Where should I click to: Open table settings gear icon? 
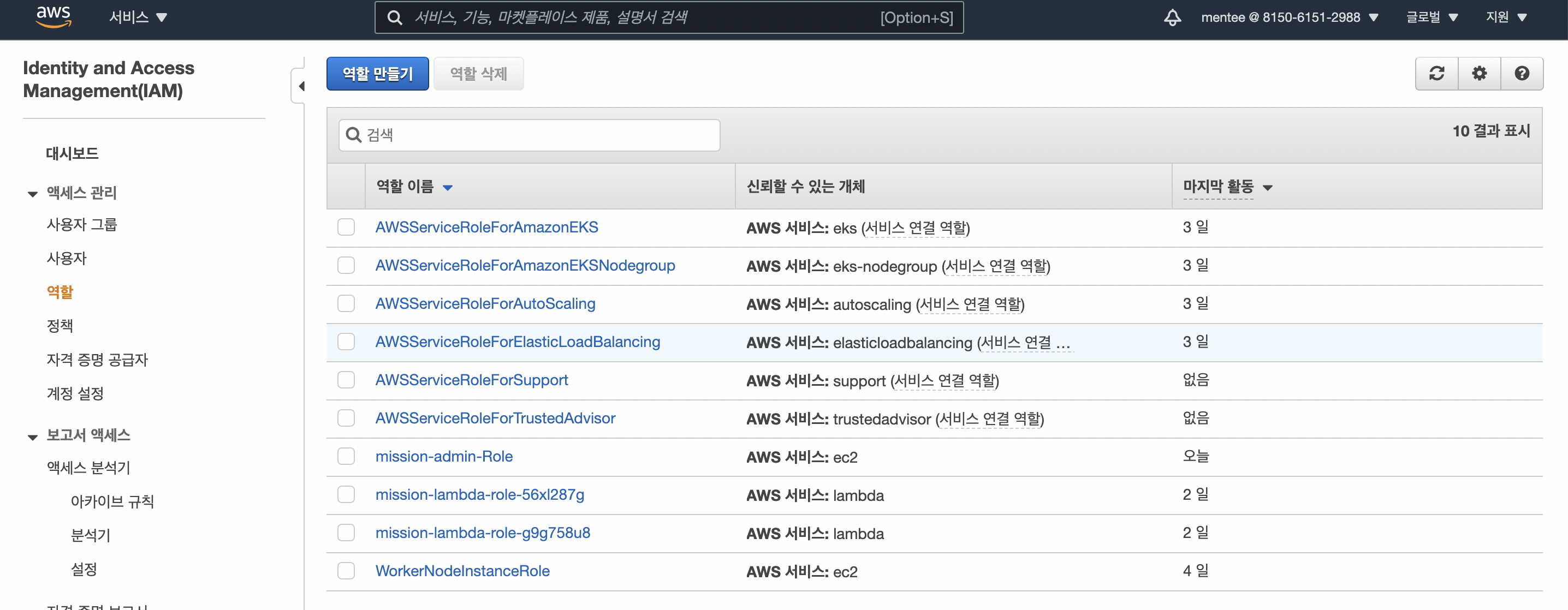click(x=1479, y=74)
